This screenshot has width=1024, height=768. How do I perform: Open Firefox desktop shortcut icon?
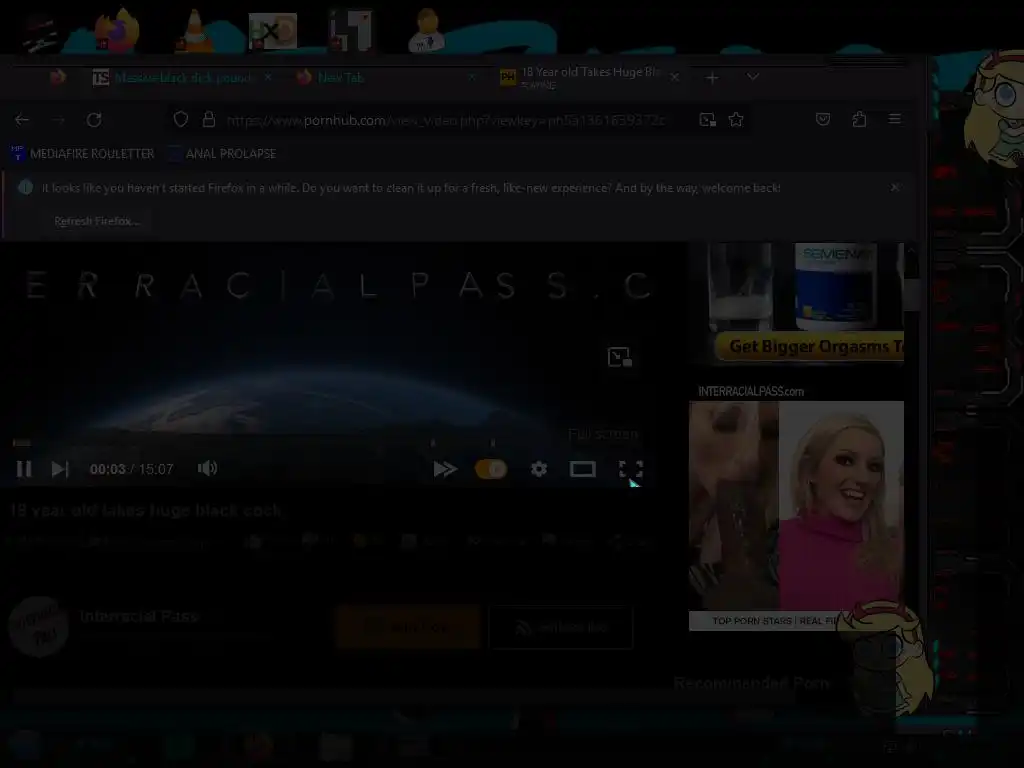tap(118, 30)
